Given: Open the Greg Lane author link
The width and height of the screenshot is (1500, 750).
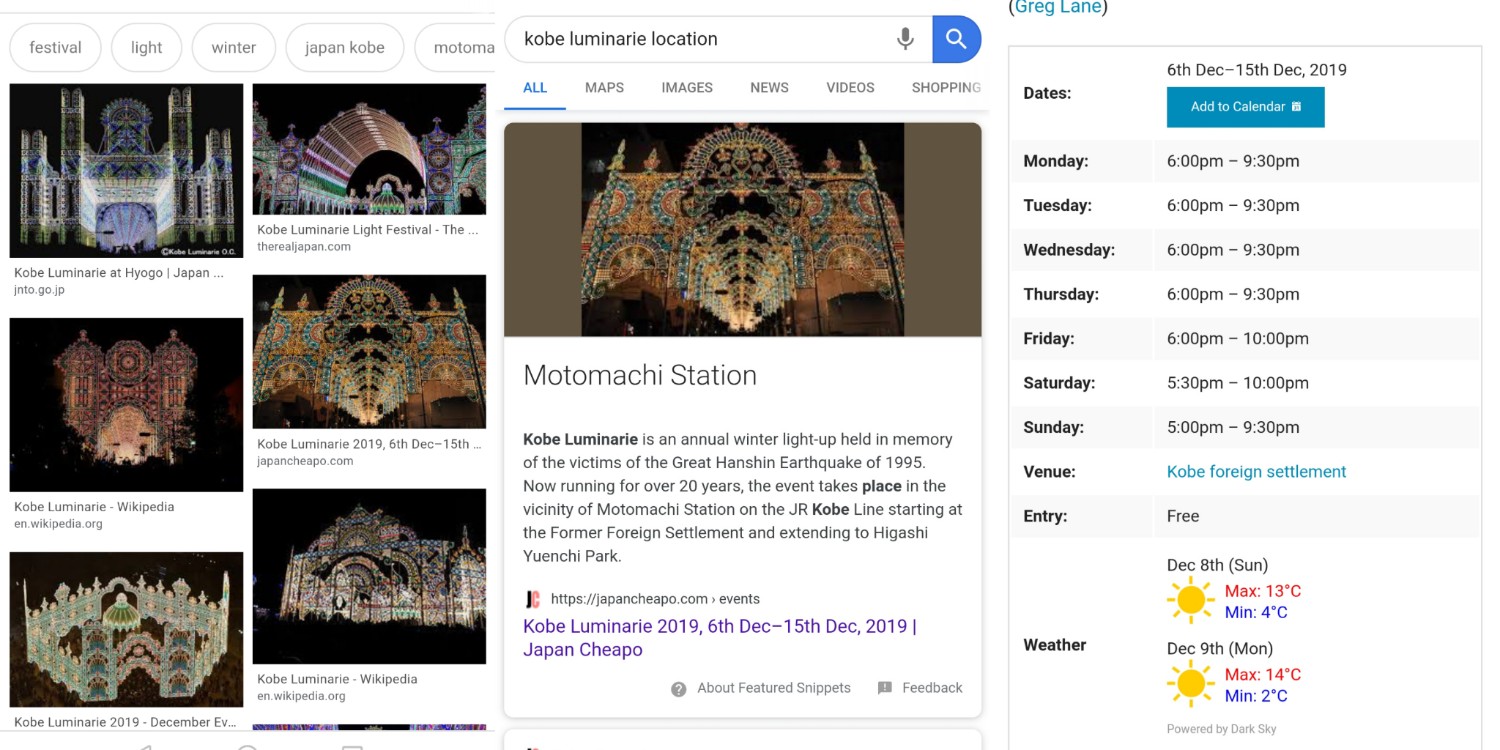Looking at the screenshot, I should pyautogui.click(x=1059, y=8).
